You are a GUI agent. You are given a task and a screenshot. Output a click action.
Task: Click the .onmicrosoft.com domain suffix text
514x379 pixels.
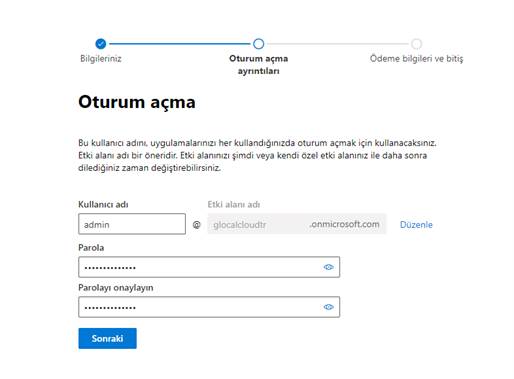345,224
